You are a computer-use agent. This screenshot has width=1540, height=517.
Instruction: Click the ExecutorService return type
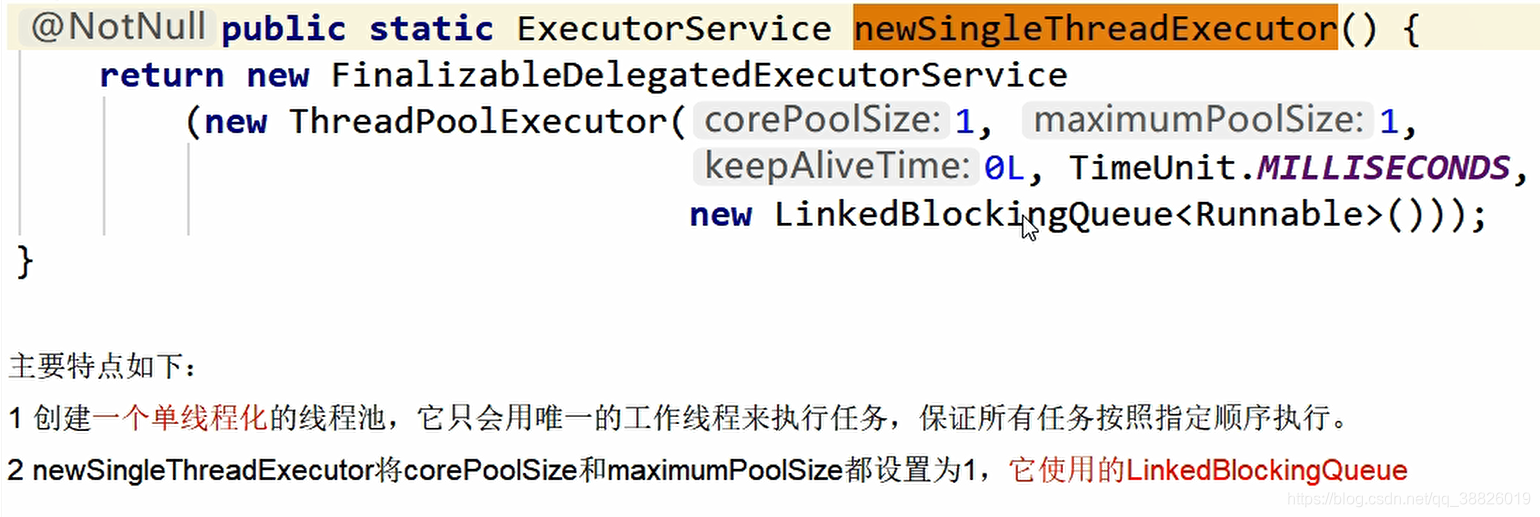coord(674,29)
